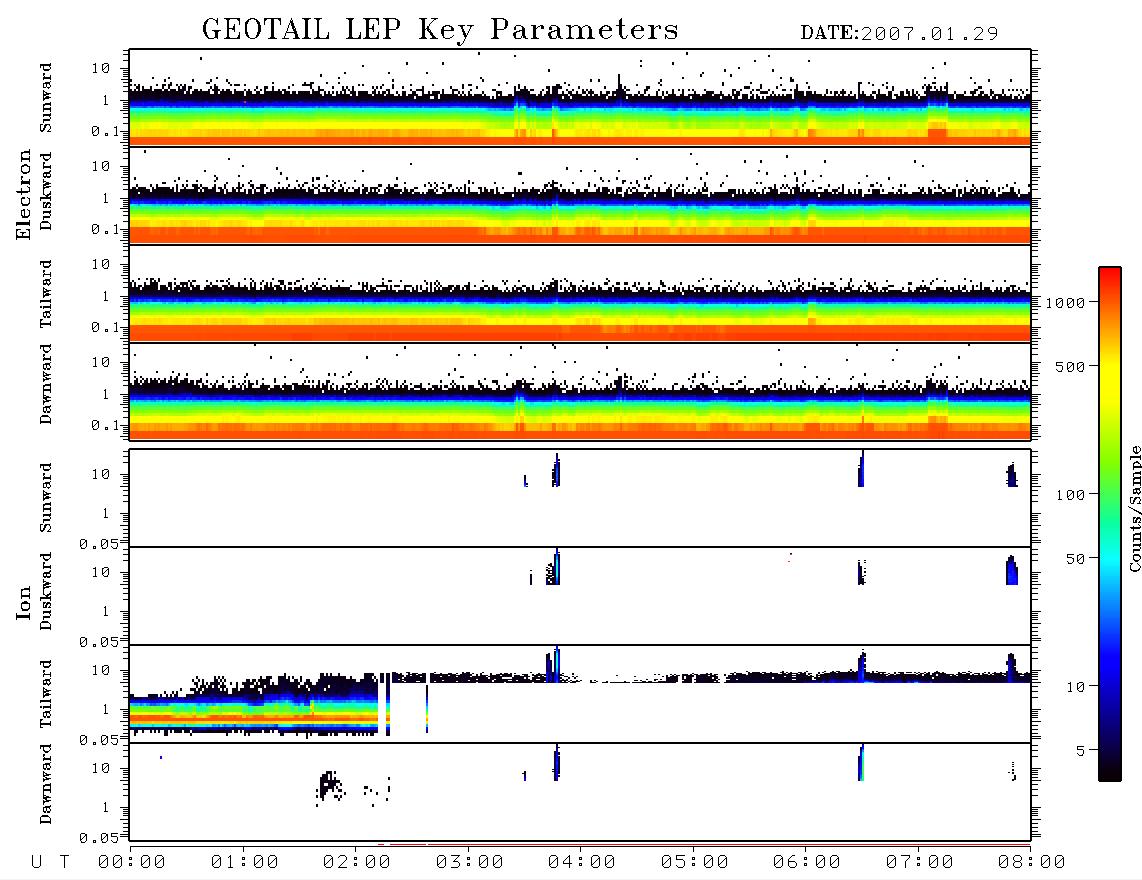This screenshot has width=1142, height=880.
Task: Click the '0.05' tick label of Ion Tailward panel
Action: point(98,739)
